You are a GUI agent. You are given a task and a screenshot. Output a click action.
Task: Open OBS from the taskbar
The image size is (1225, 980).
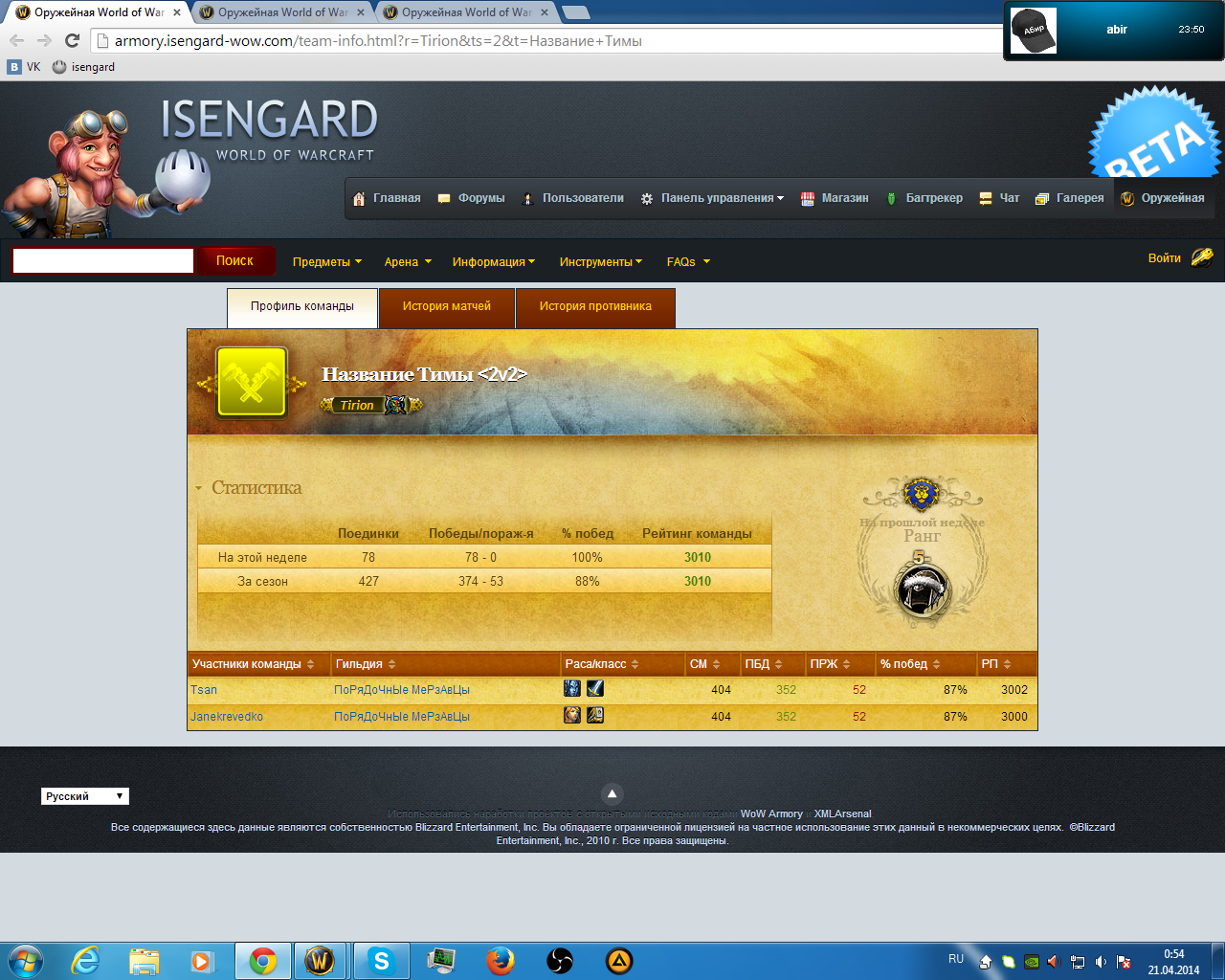click(x=560, y=961)
